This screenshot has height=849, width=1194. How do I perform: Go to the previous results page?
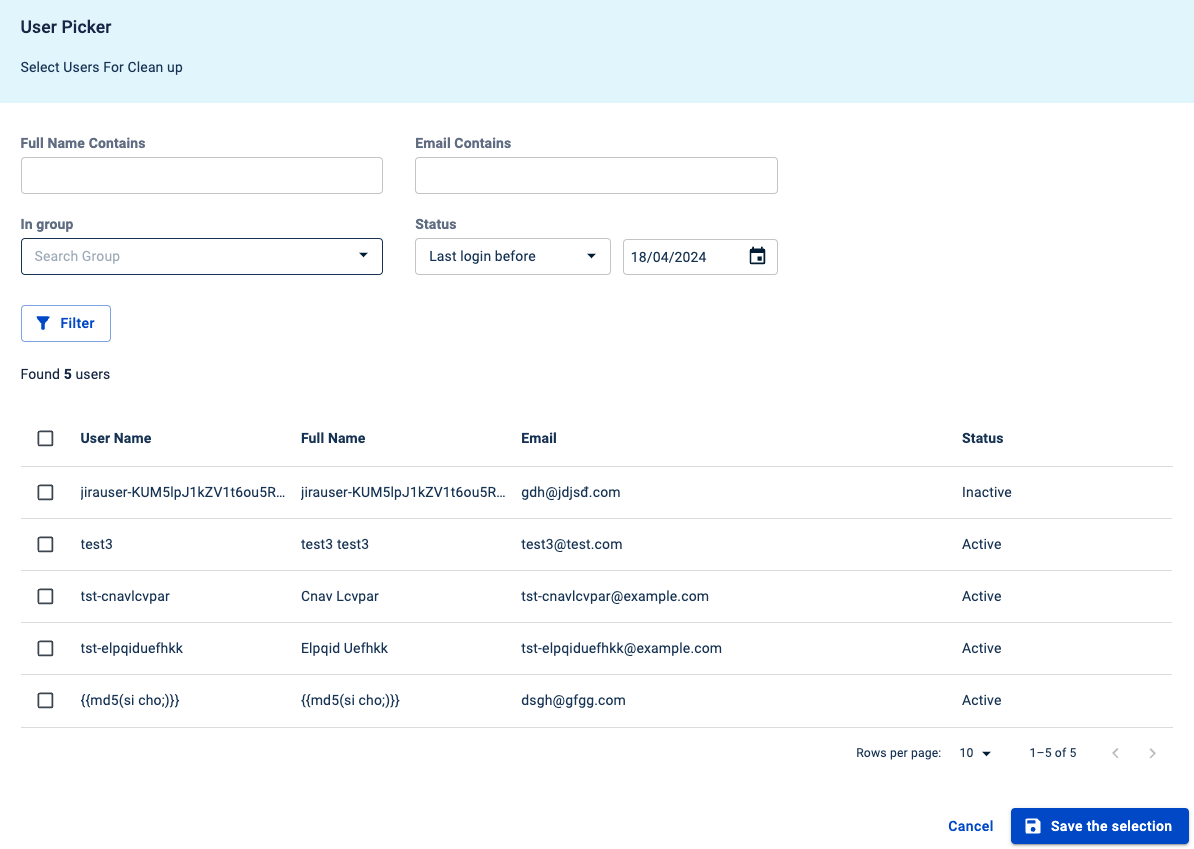[1115, 753]
